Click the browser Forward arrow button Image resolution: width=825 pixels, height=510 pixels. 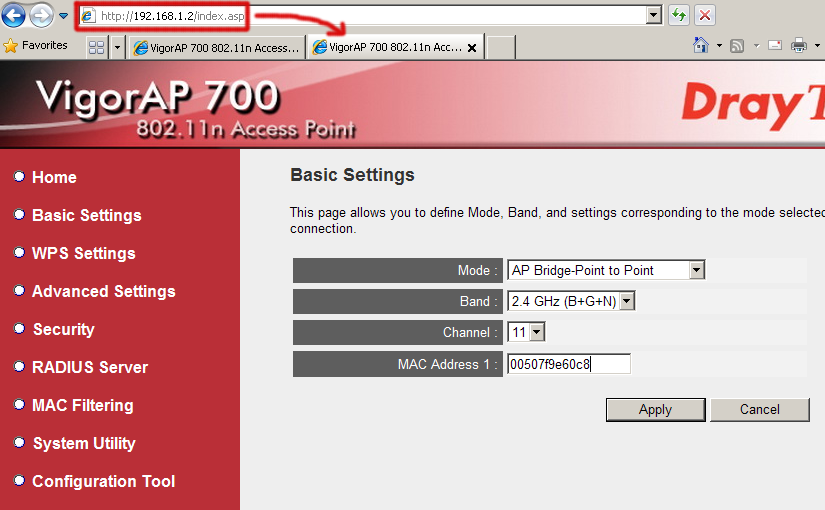[42, 15]
